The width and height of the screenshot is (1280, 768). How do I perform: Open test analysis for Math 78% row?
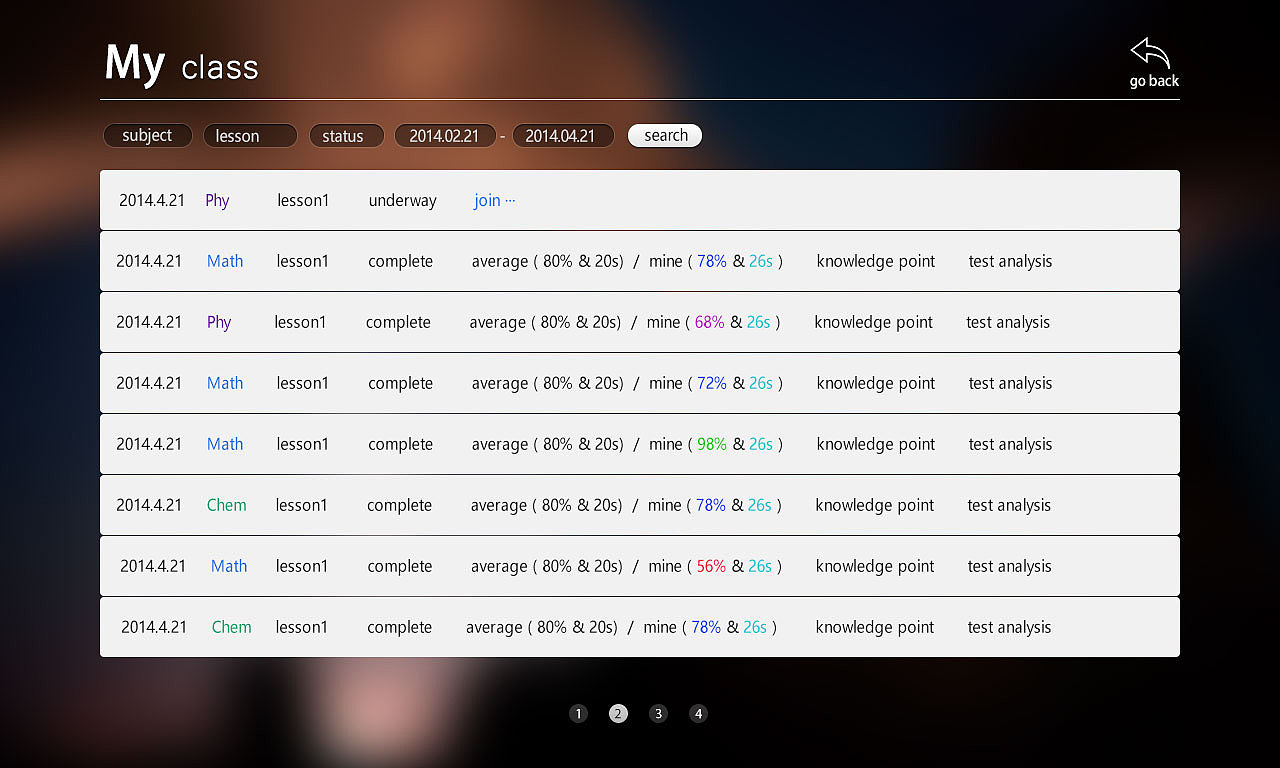(x=1010, y=262)
